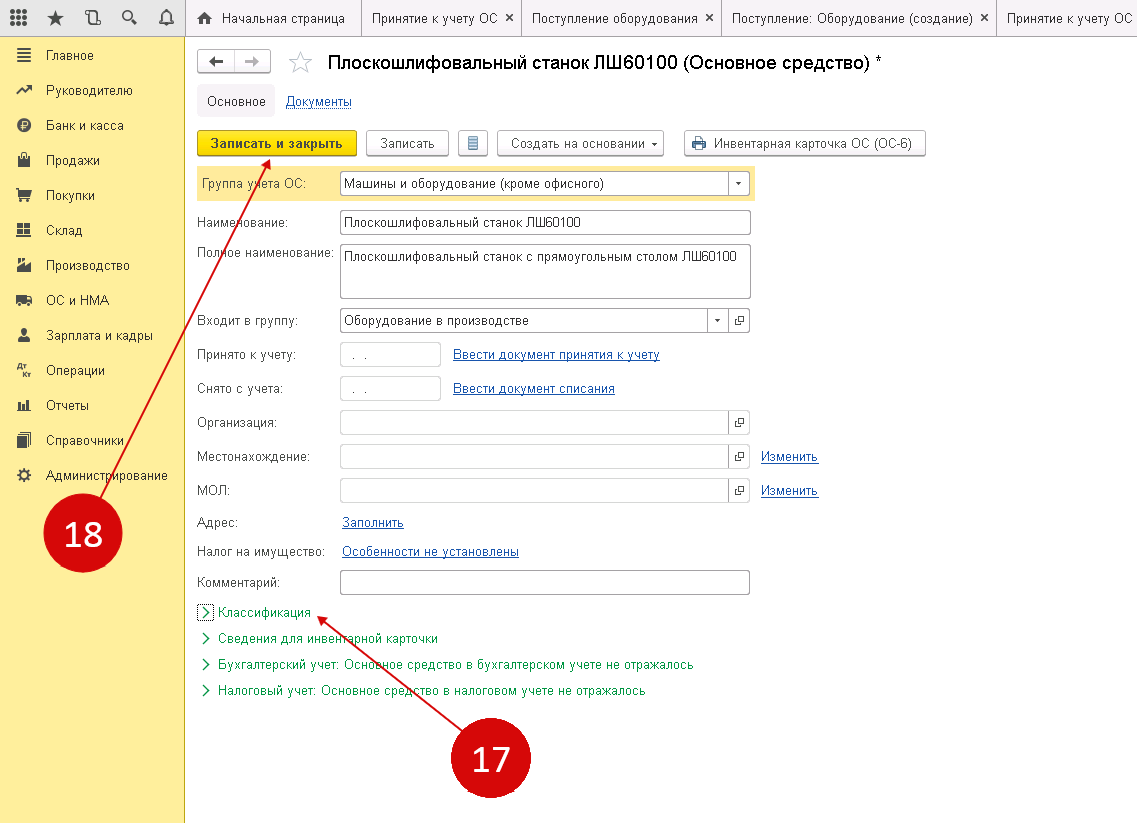1137x823 pixels.
Task: Open the sections menu grid icon
Action: coord(19,18)
